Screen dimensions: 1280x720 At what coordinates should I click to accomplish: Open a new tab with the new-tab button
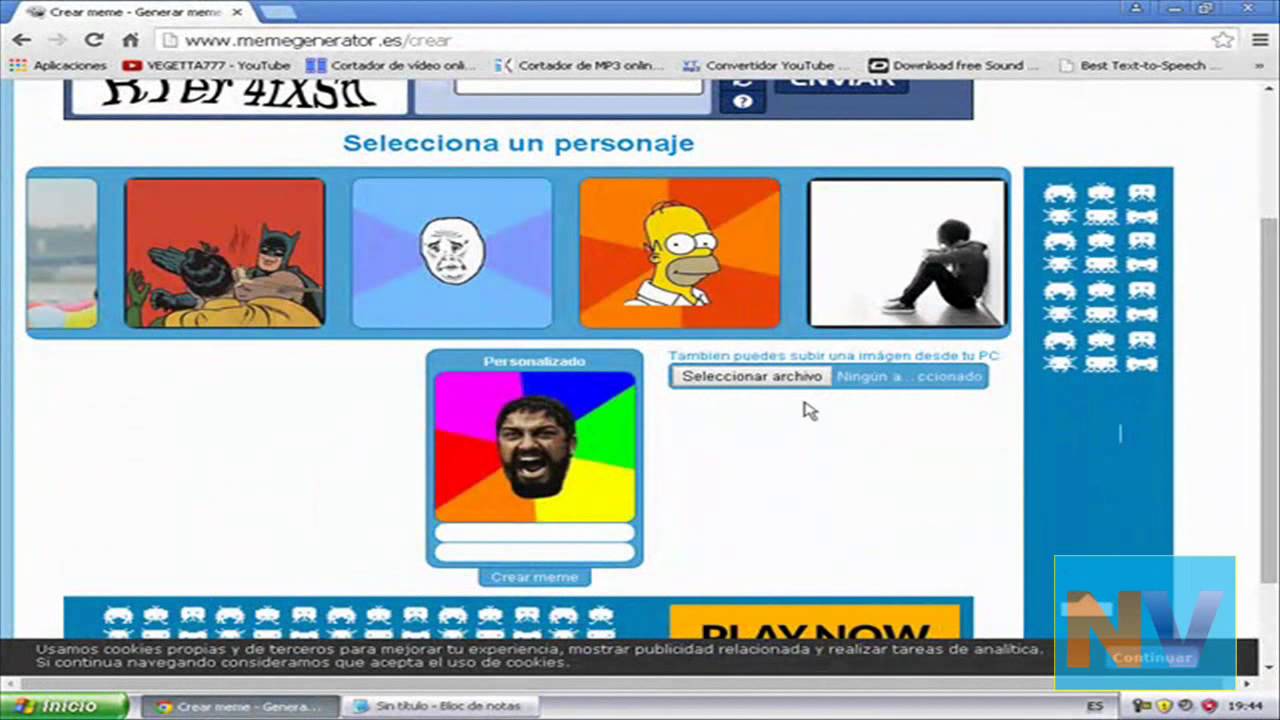click(276, 12)
